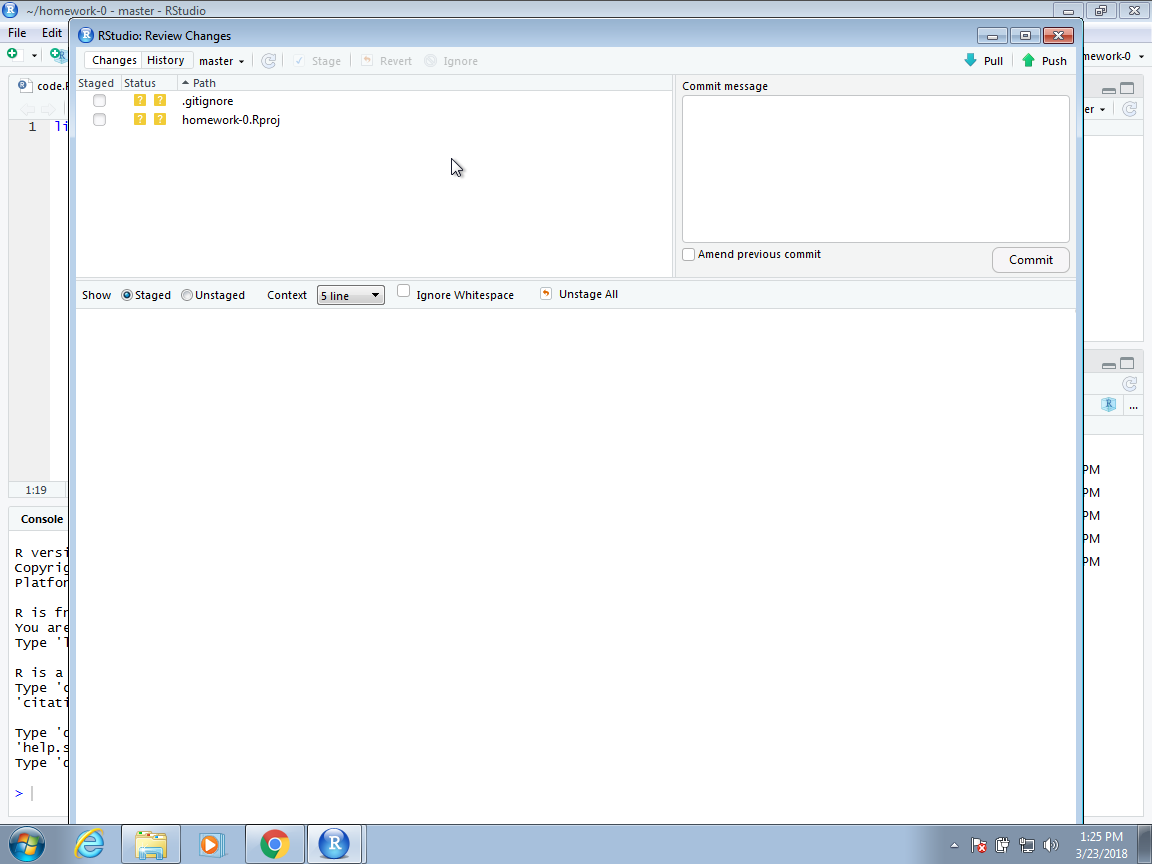The image size is (1152, 864).
Task: Click second status icon for homework-0.Rproj
Action: pos(159,119)
